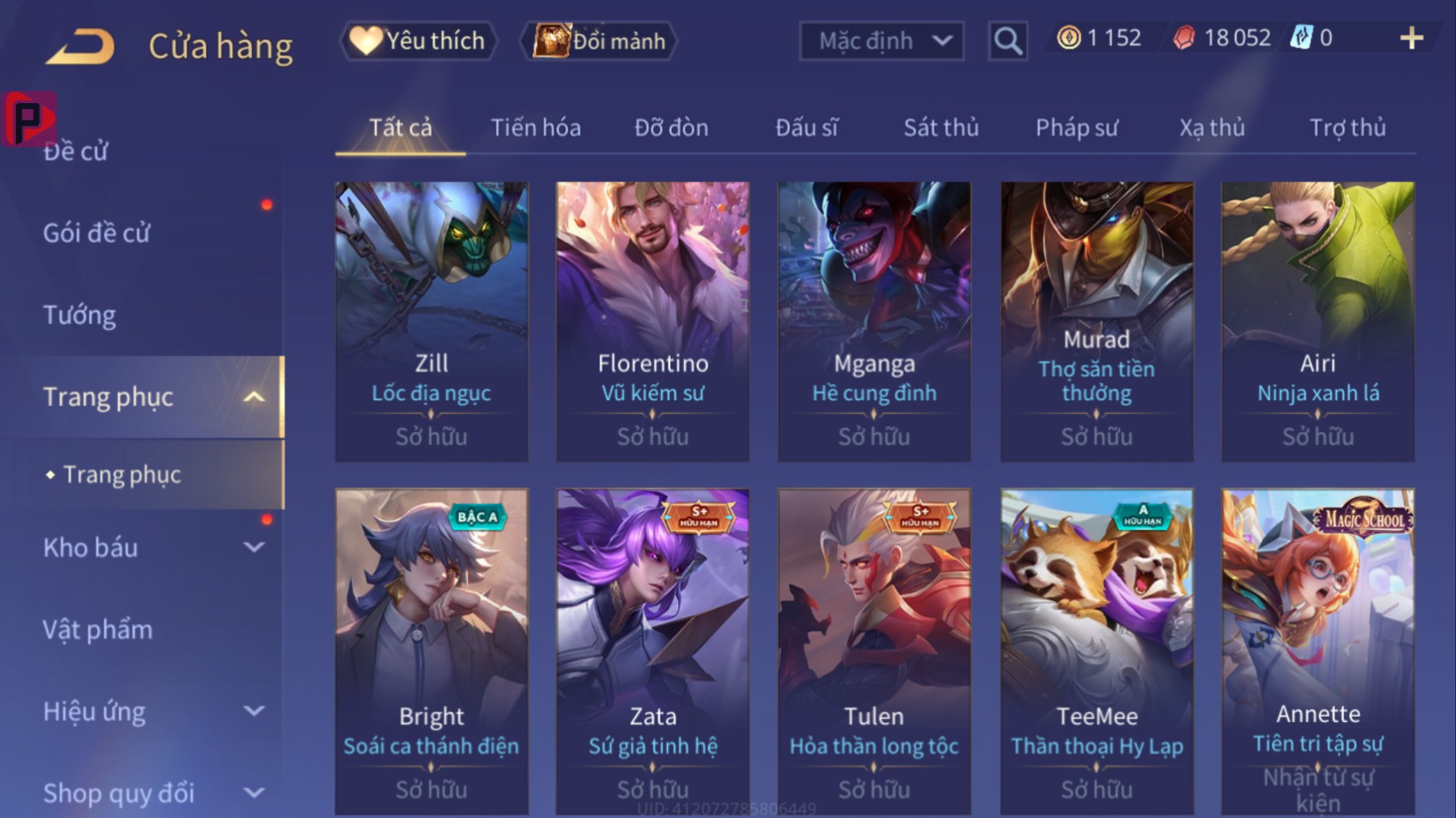Open the Annette Tiên tri tập sự card

pyautogui.click(x=1318, y=651)
